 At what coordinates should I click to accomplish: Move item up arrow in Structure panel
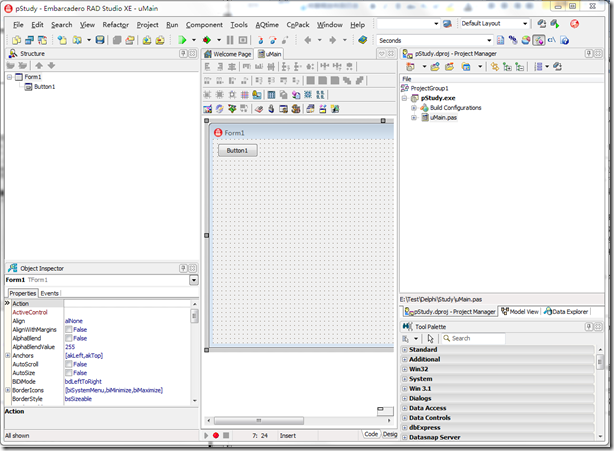(x=39, y=65)
